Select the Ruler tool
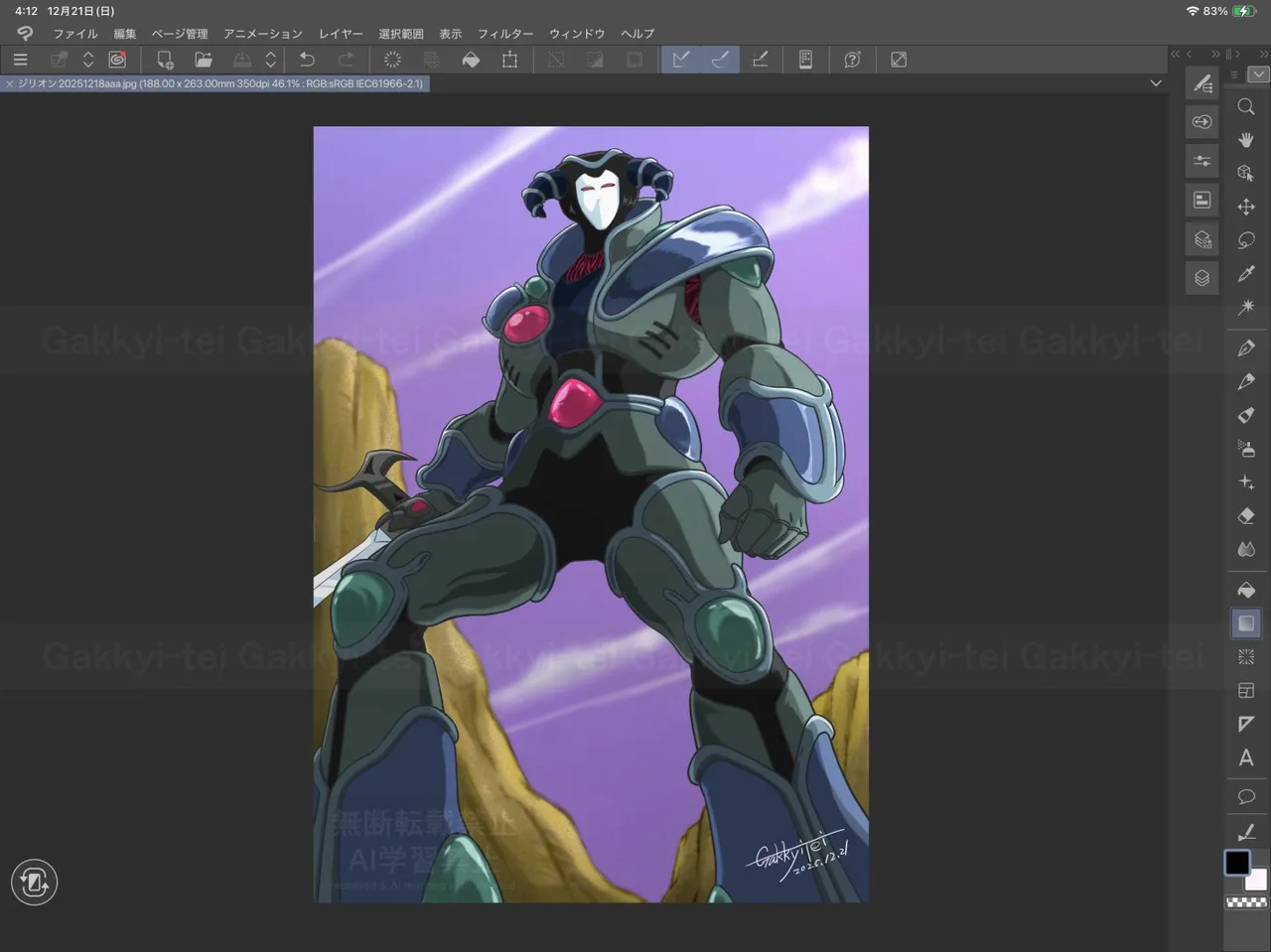Image resolution: width=1271 pixels, height=952 pixels. pos(1246,725)
